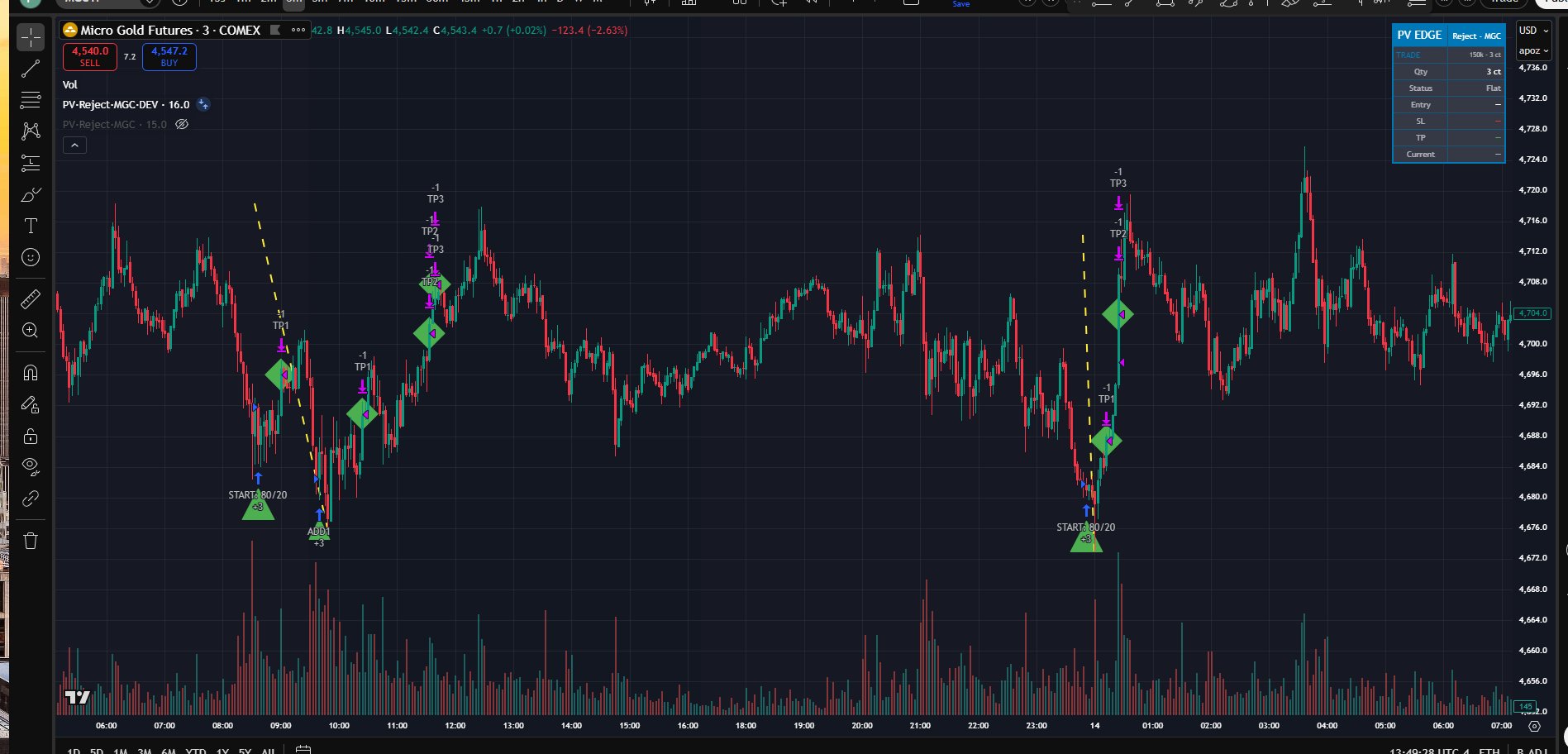This screenshot has height=754, width=1568.
Task: Open the apoz unit dropdown
Action: 1533,50
